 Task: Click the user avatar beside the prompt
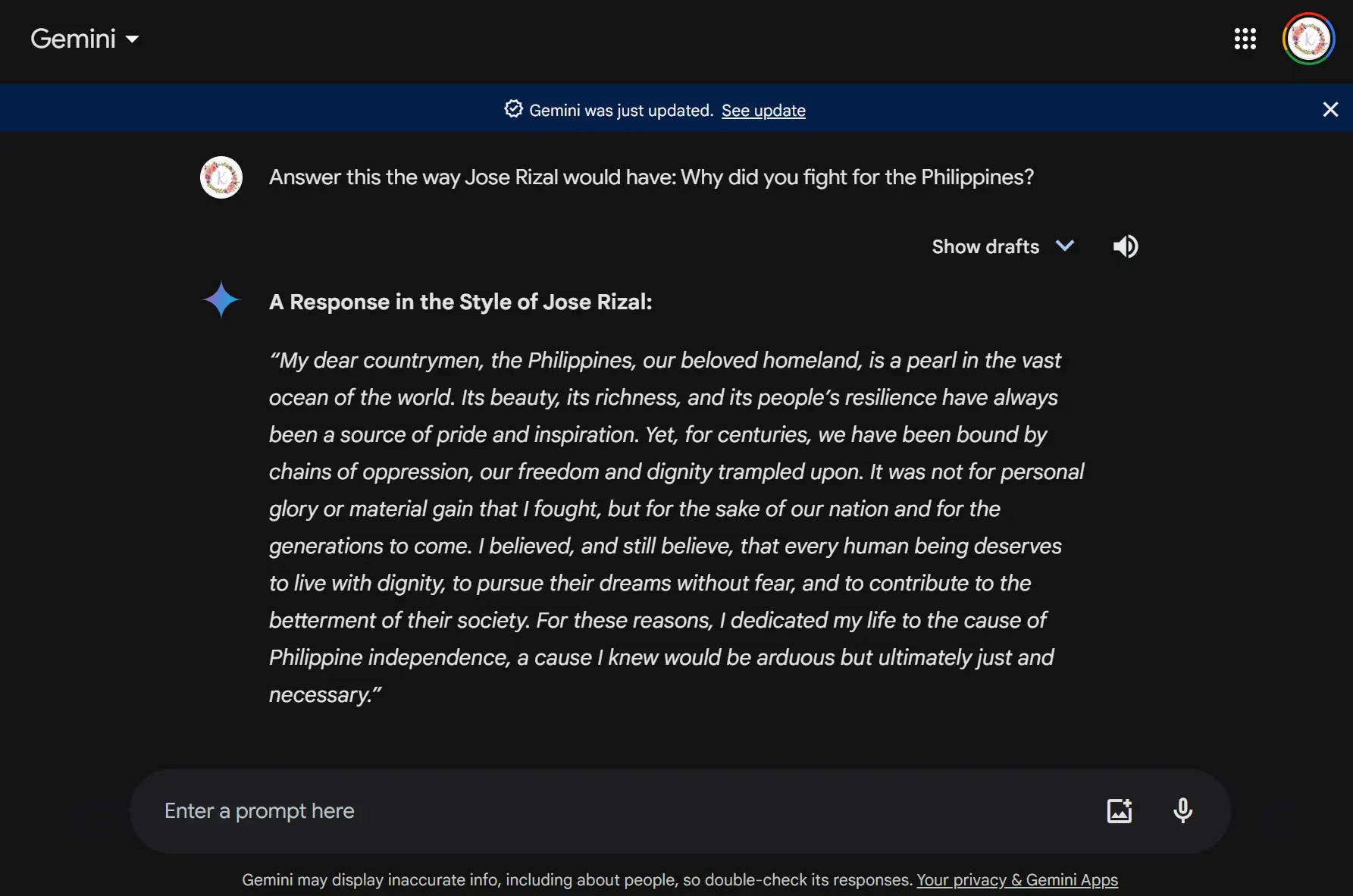point(221,177)
